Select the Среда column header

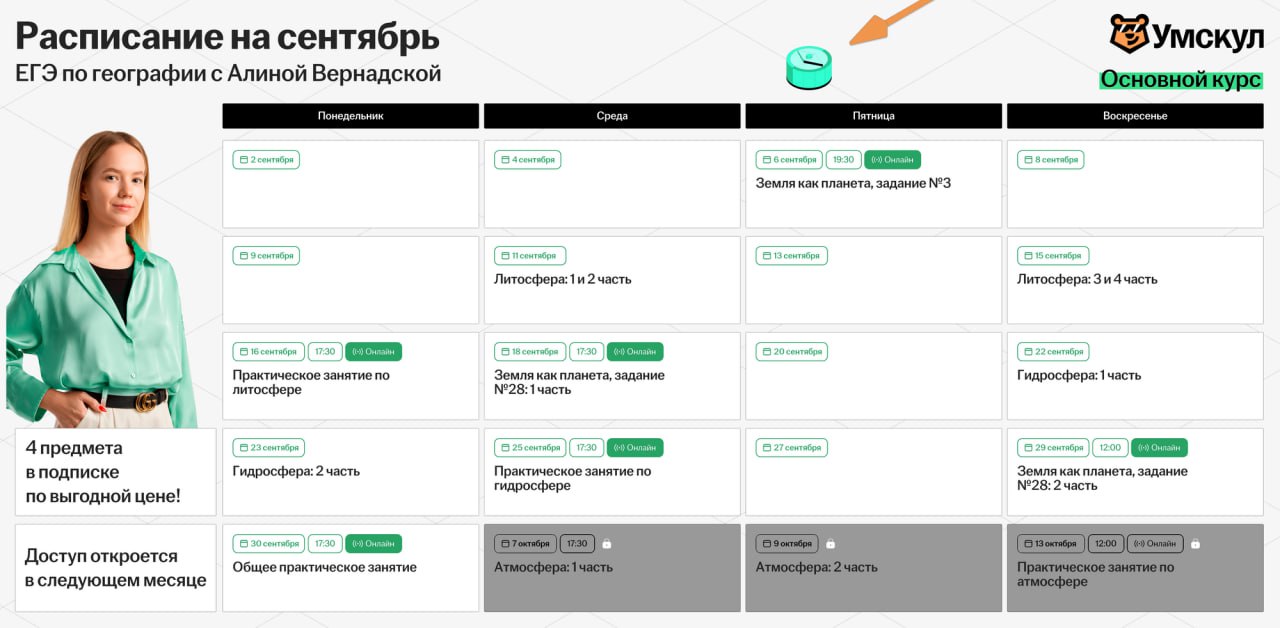click(x=611, y=116)
